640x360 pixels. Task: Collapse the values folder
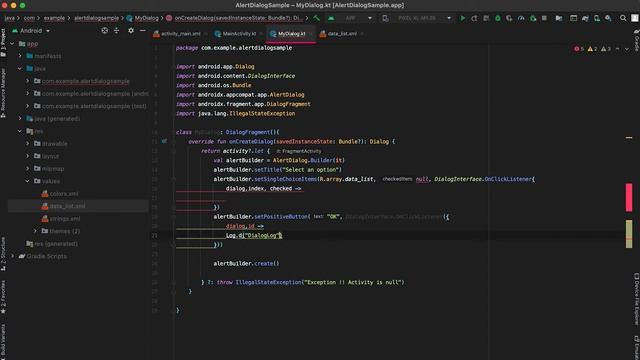tap(28, 181)
